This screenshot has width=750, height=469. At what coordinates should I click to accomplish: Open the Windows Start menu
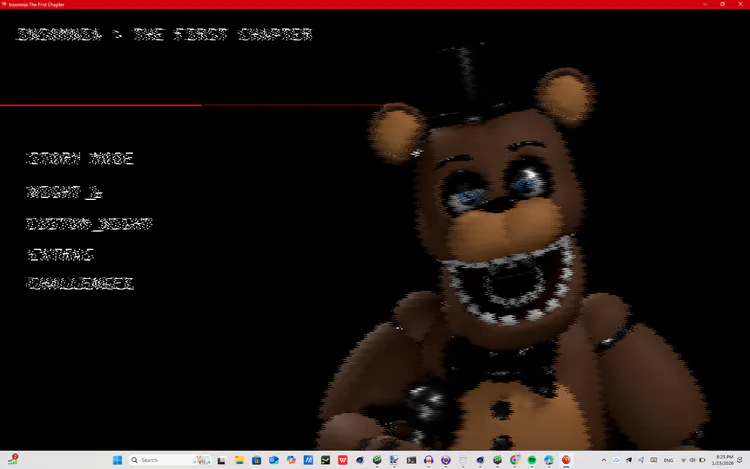coord(117,460)
